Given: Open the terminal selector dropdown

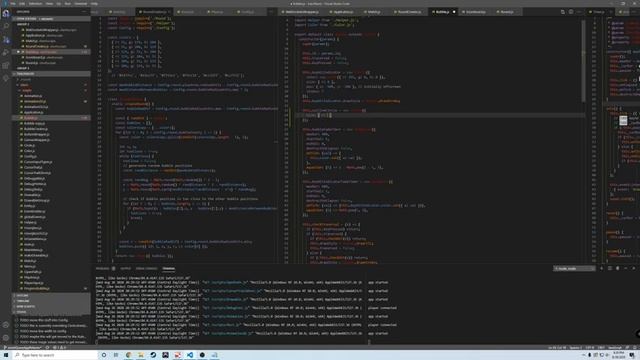Looking at the screenshot, I should click(574, 269).
